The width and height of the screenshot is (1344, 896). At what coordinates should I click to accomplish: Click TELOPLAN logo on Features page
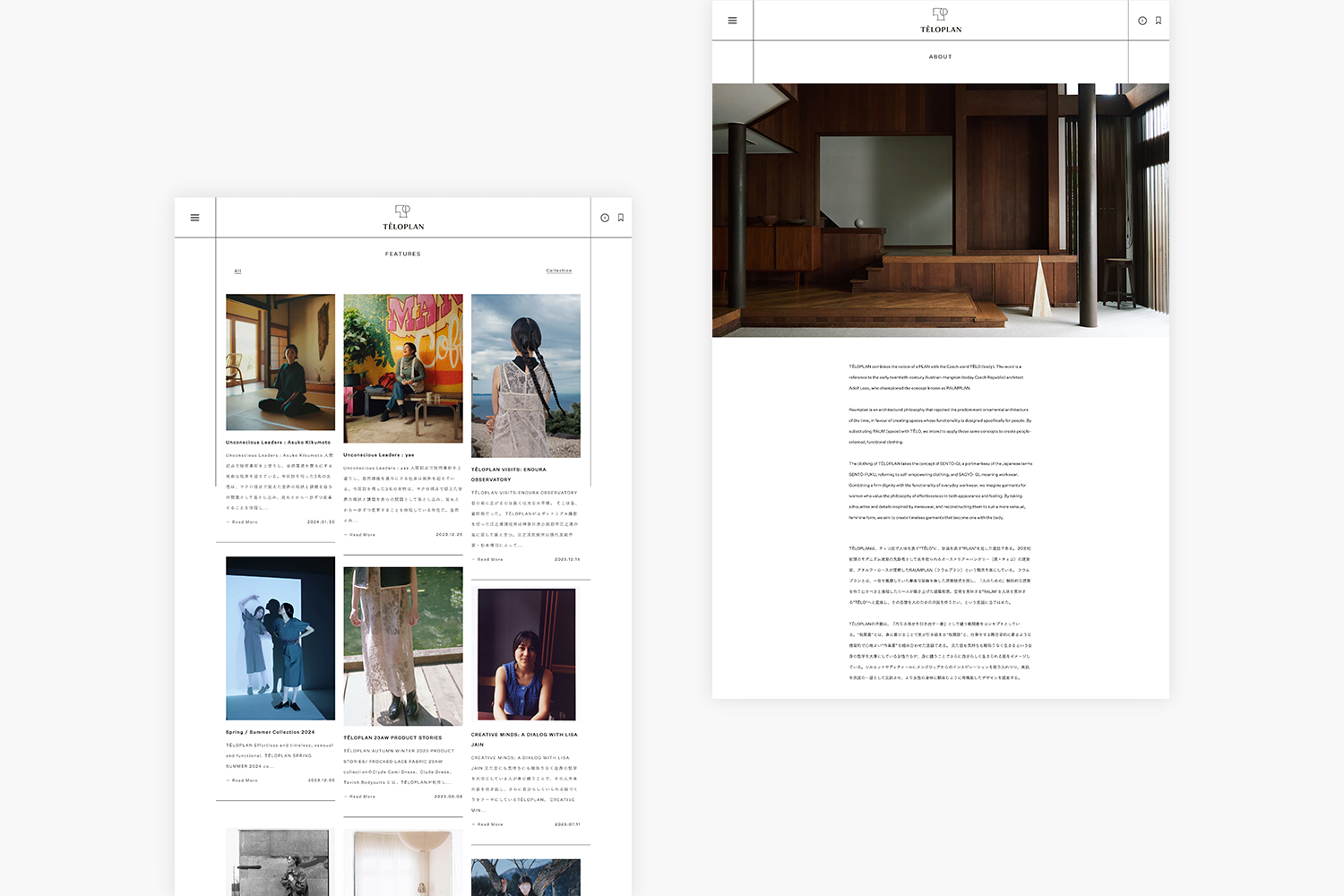(x=402, y=218)
